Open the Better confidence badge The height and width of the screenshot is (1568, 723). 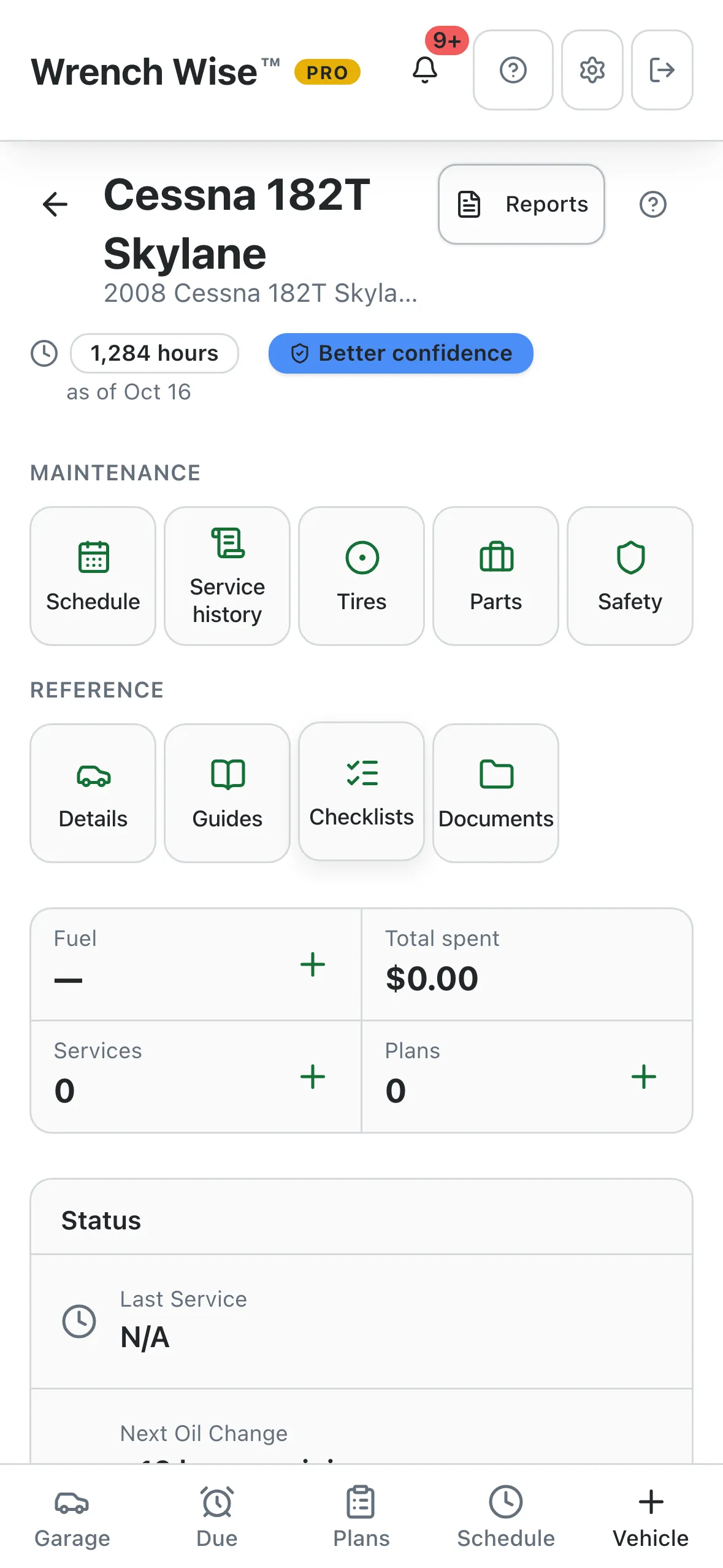click(401, 353)
